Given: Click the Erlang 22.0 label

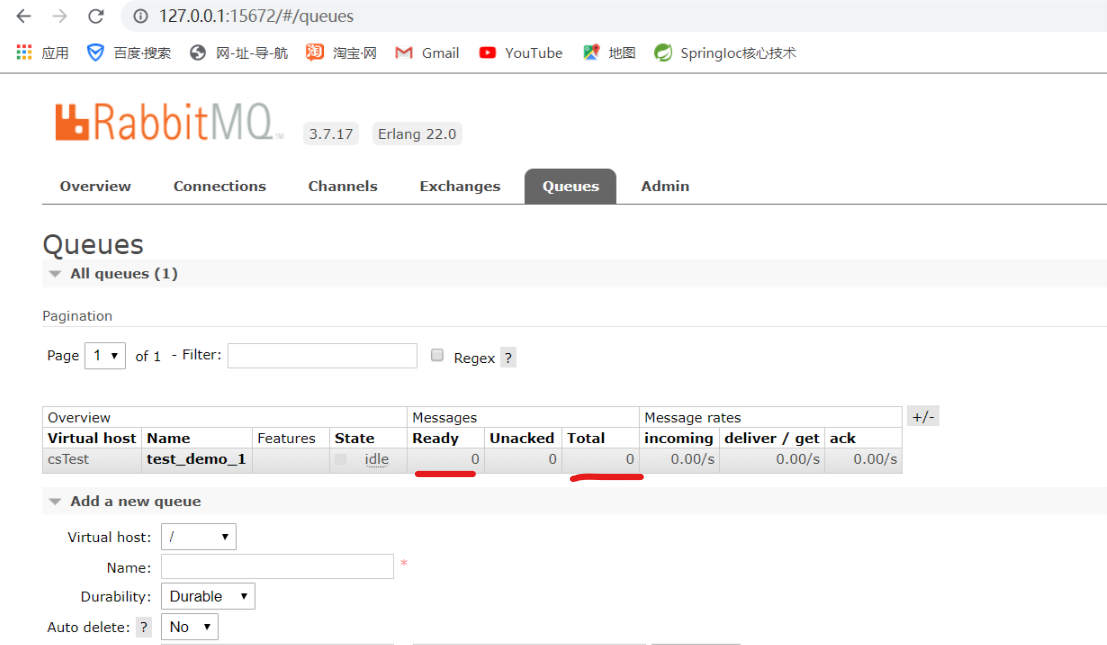Looking at the screenshot, I should coord(417,134).
